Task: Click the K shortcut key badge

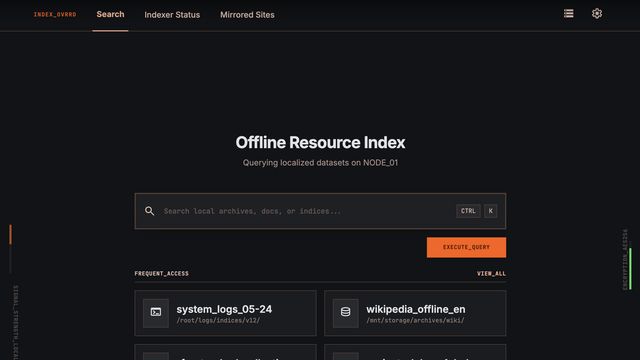Action: 491,211
